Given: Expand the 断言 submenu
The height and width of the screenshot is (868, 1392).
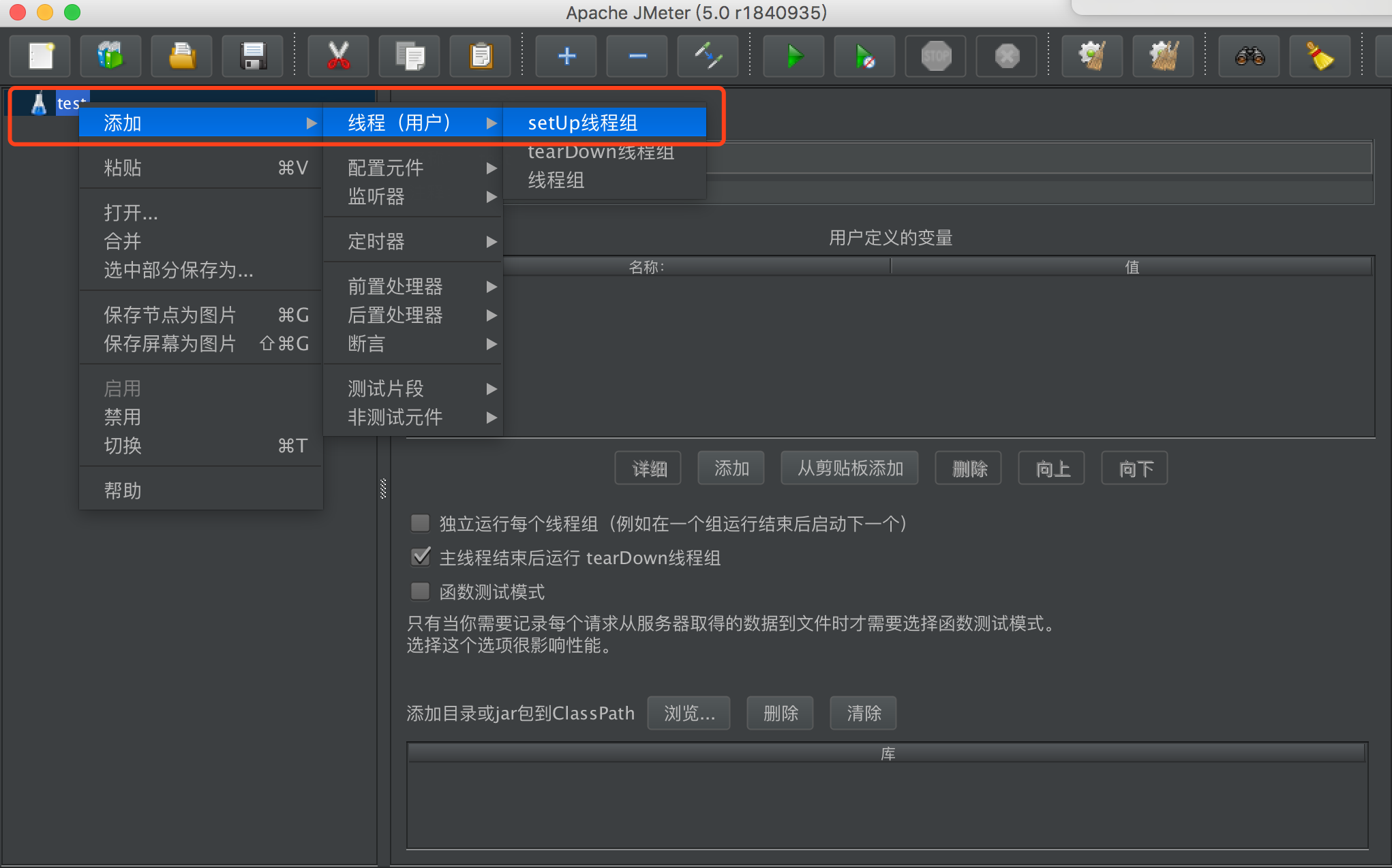Looking at the screenshot, I should 413,343.
